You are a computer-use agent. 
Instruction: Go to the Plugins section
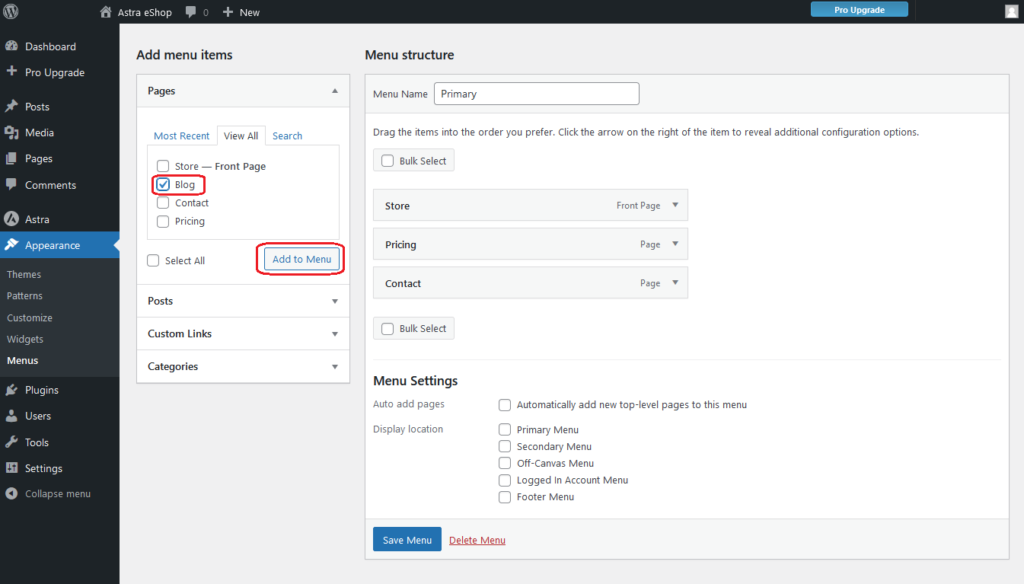tap(42, 390)
